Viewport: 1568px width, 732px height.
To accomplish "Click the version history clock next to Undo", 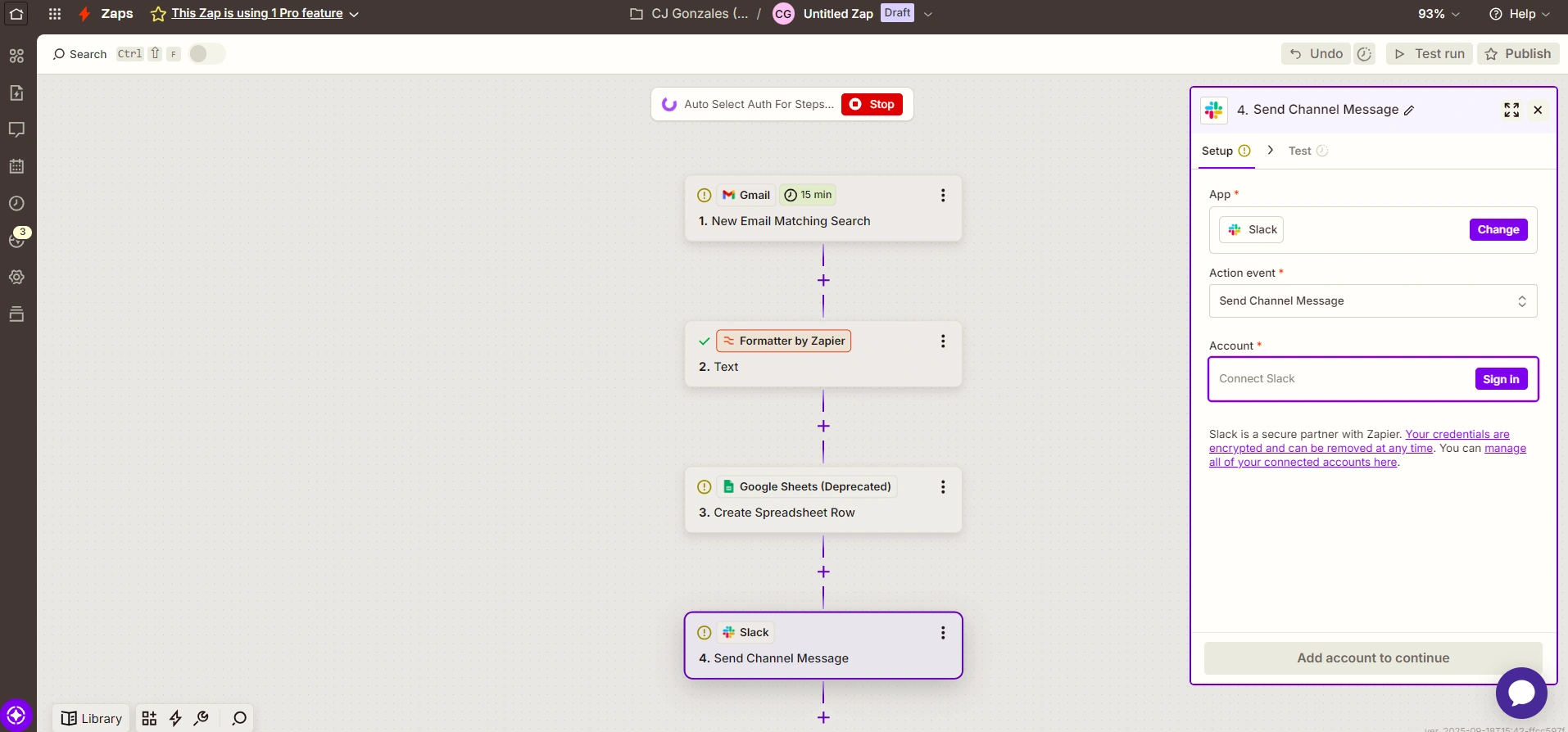I will pyautogui.click(x=1364, y=53).
